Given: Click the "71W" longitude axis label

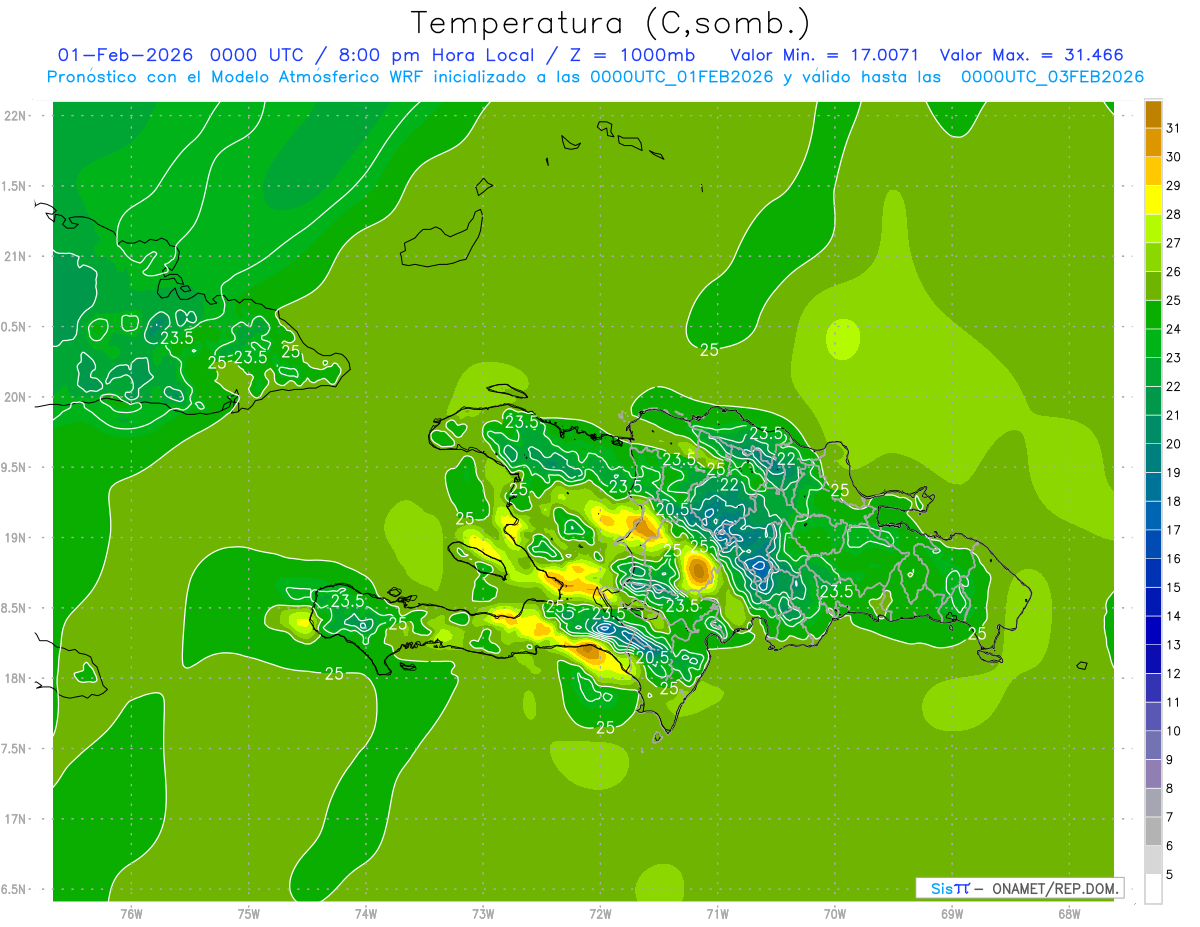Looking at the screenshot, I should point(718,912).
